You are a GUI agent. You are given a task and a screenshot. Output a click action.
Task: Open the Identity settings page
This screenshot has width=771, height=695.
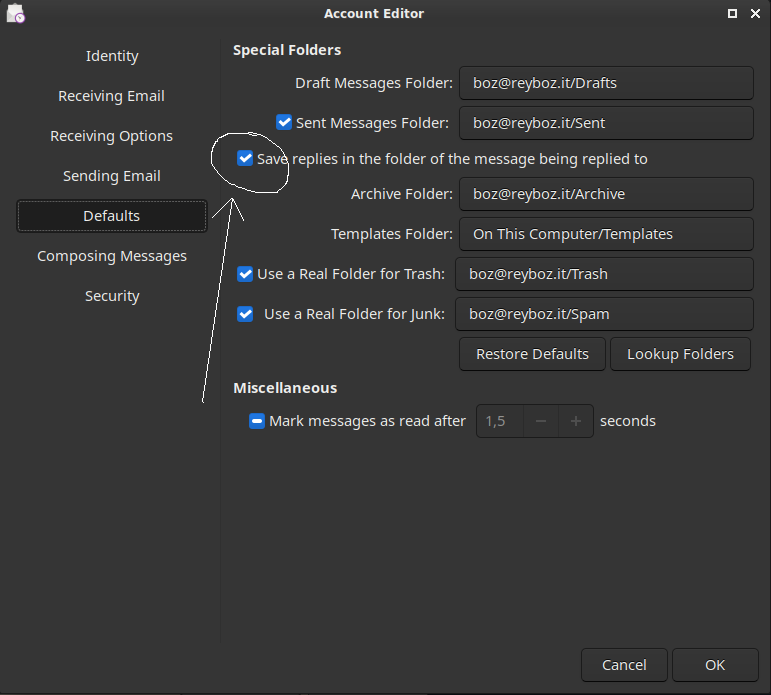(112, 56)
